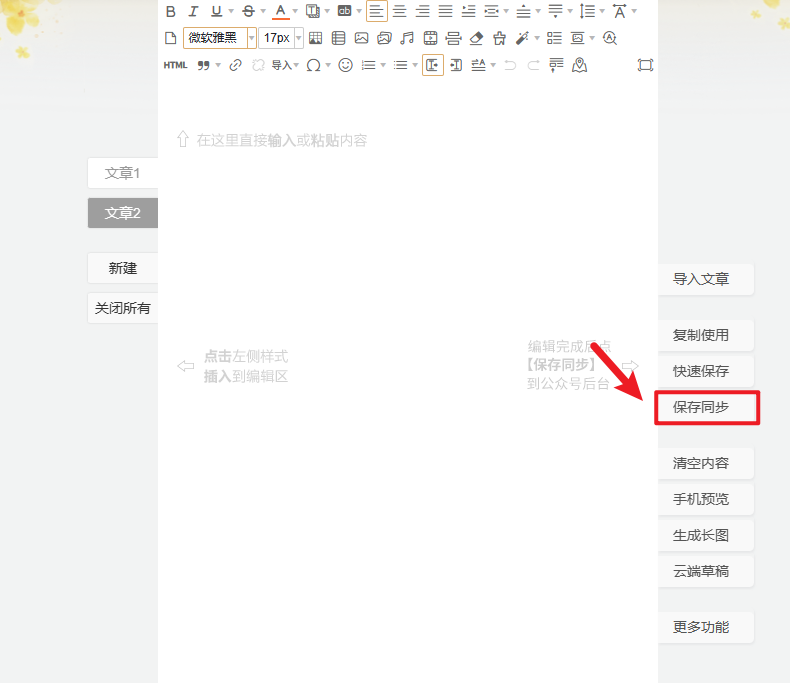
Task: Open the image float layout icon
Action: 577,38
